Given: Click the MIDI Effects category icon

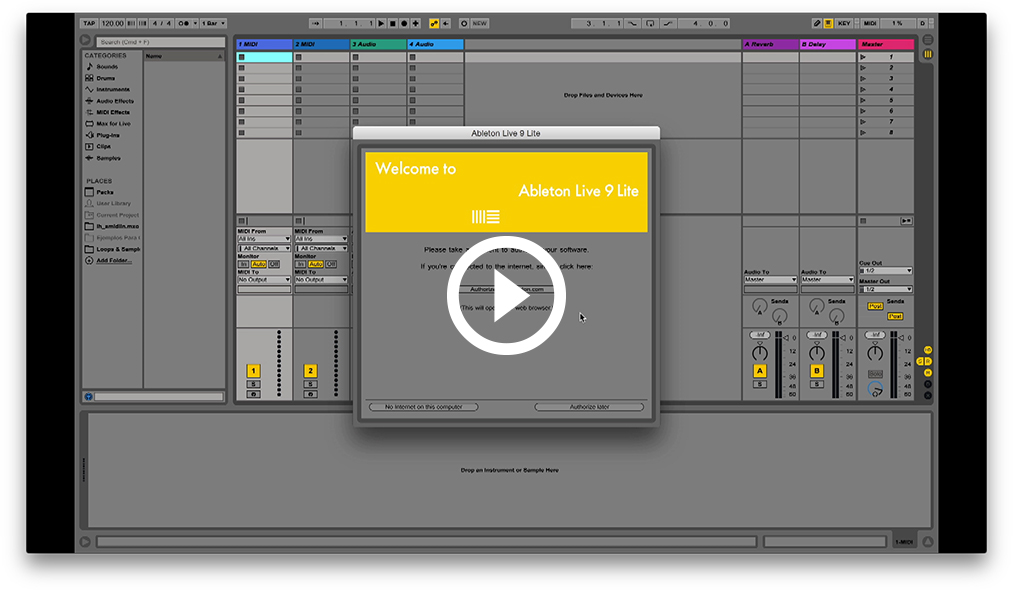Looking at the screenshot, I should click(90, 112).
